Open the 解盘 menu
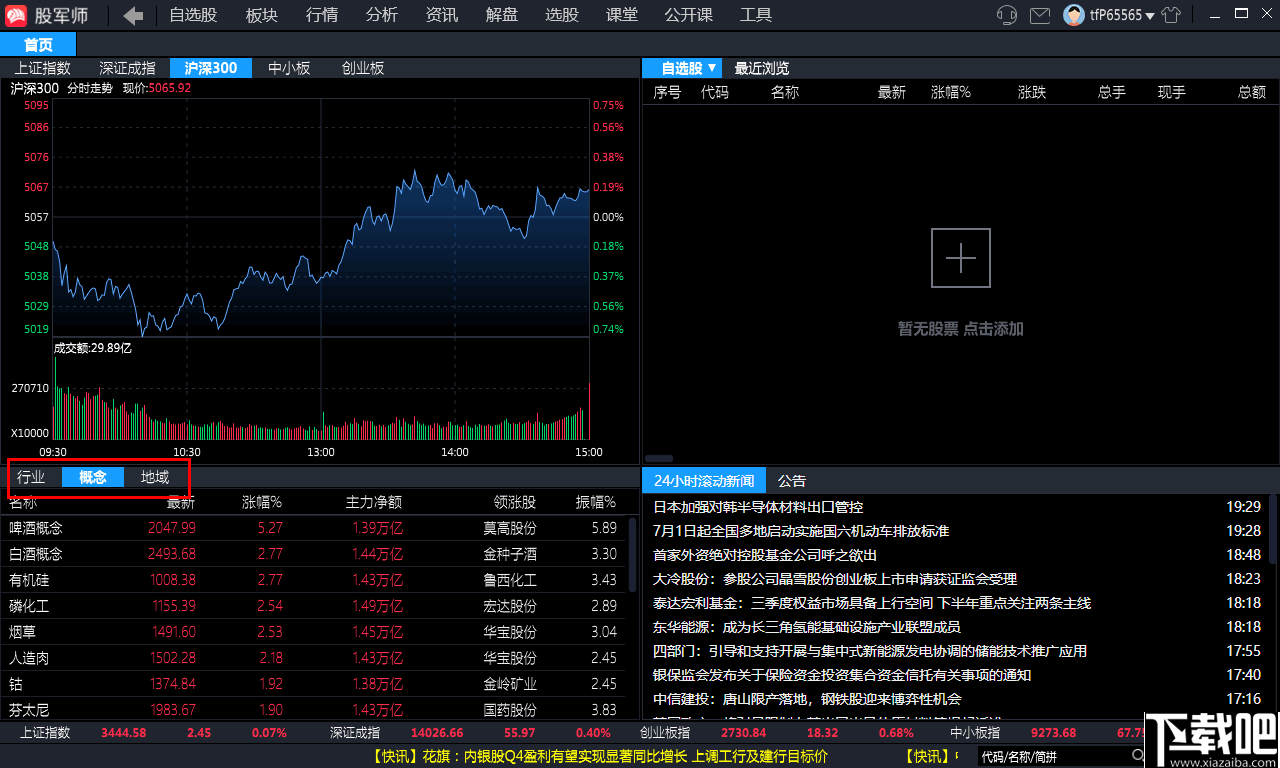The height and width of the screenshot is (768, 1280). click(x=502, y=15)
